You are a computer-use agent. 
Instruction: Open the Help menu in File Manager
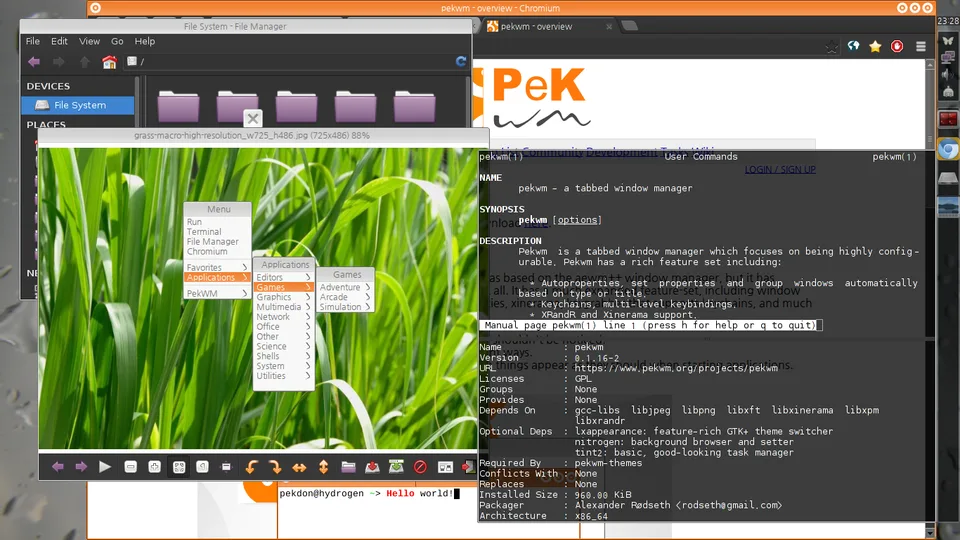pos(144,41)
